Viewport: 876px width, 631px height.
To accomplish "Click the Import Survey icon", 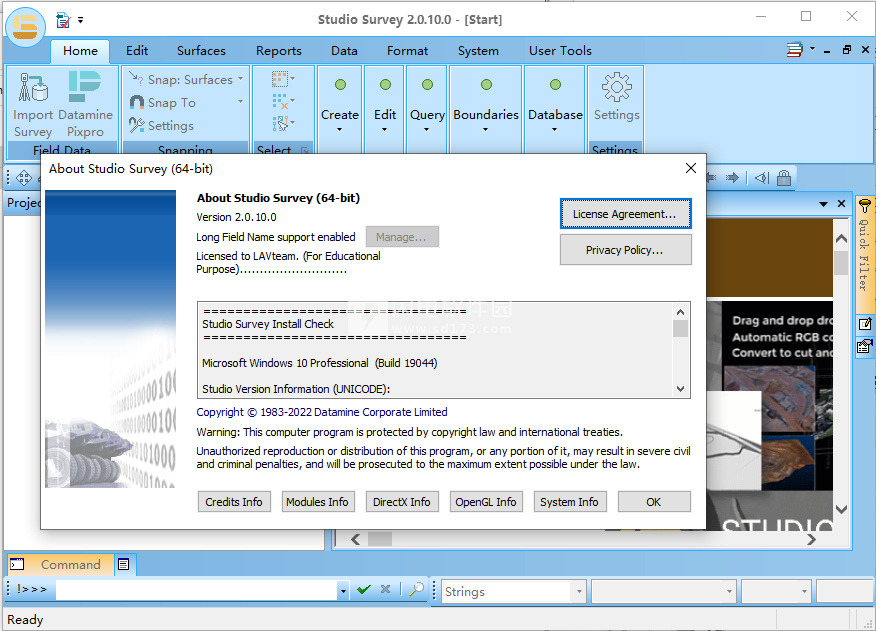I will coord(33,104).
